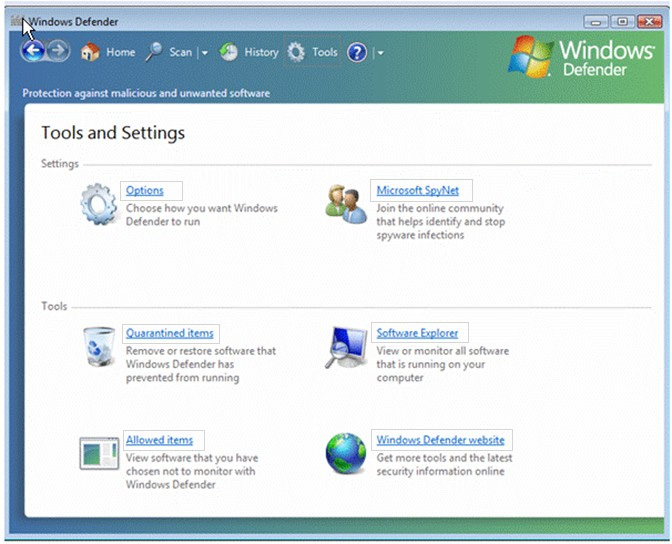672x544 pixels.
Task: Maximize the Windows Defender window
Action: pyautogui.click(x=623, y=21)
